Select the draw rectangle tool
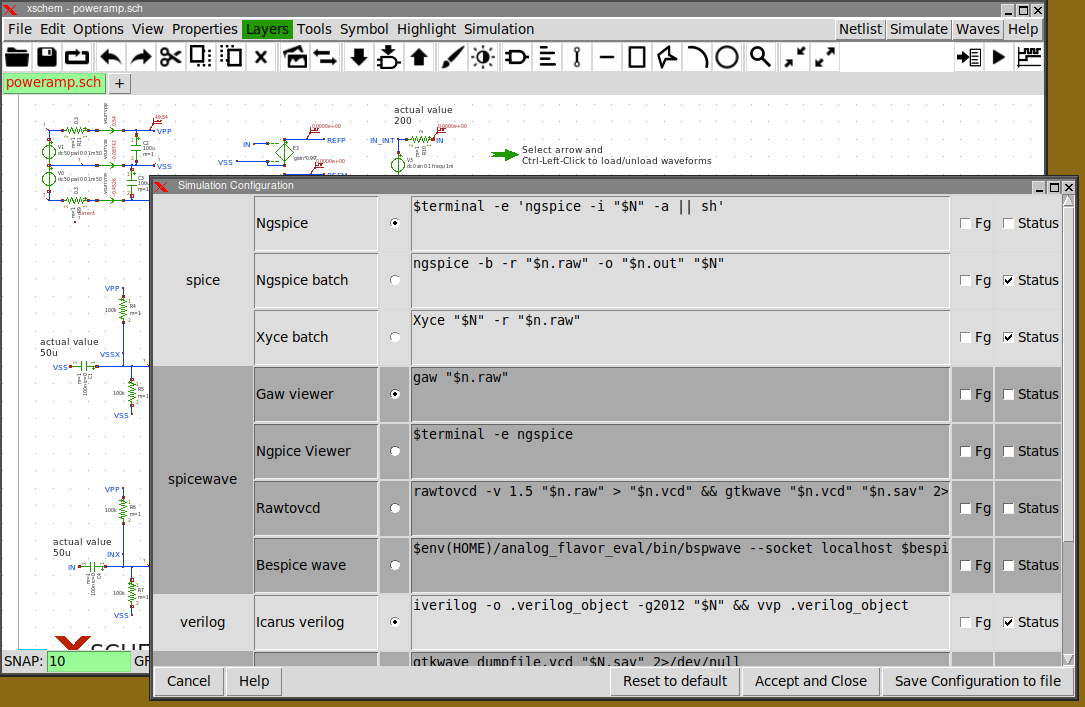This screenshot has width=1085, height=707. [x=637, y=57]
